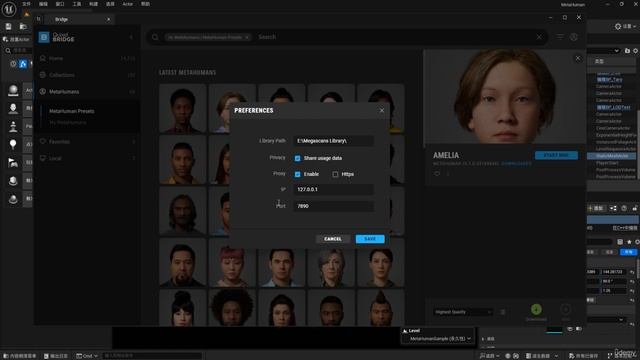Open the Trace dropdown in the status bar
This screenshot has height=360, width=640.
click(x=489, y=356)
